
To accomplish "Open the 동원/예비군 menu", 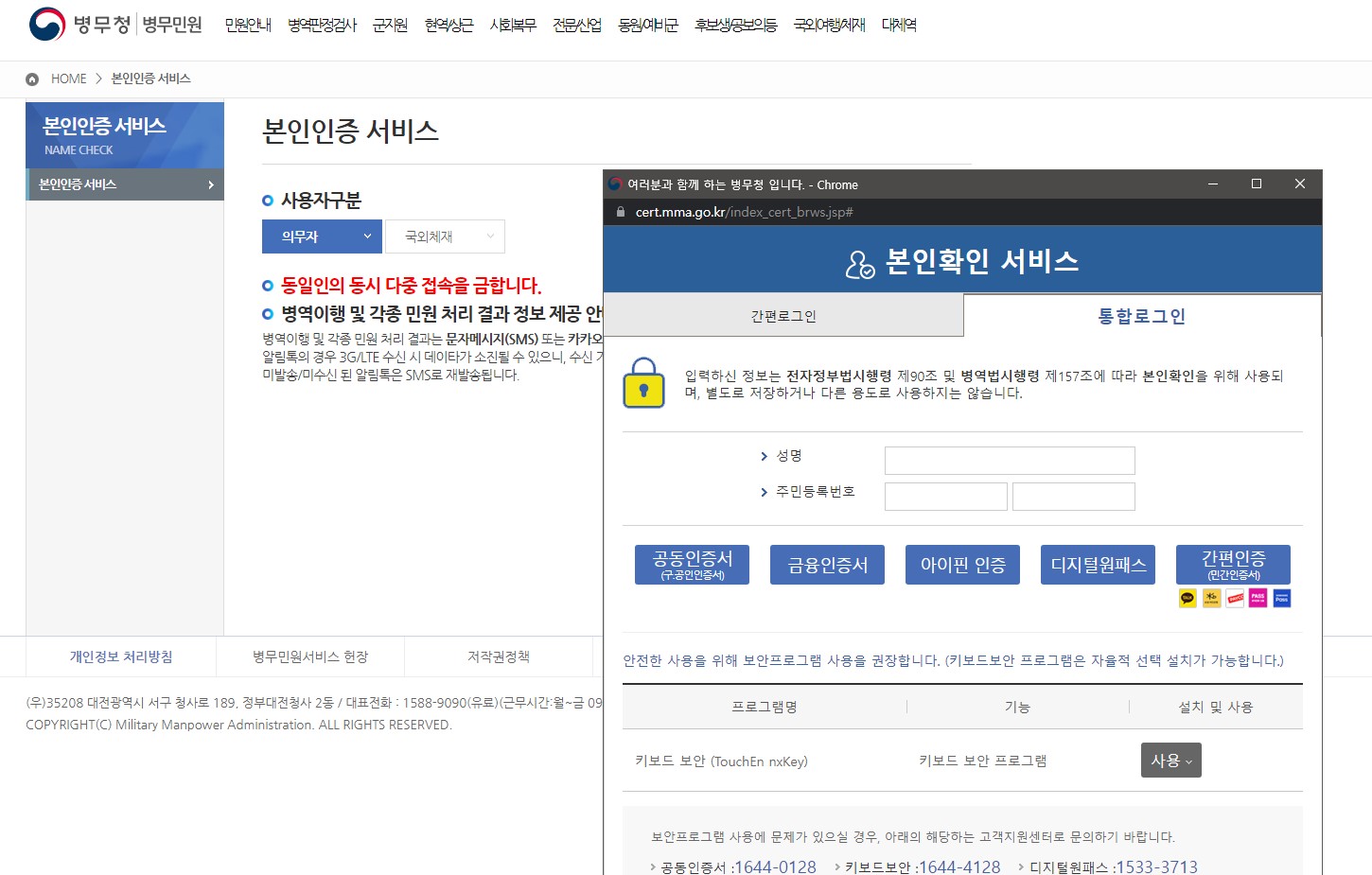I will [648, 26].
